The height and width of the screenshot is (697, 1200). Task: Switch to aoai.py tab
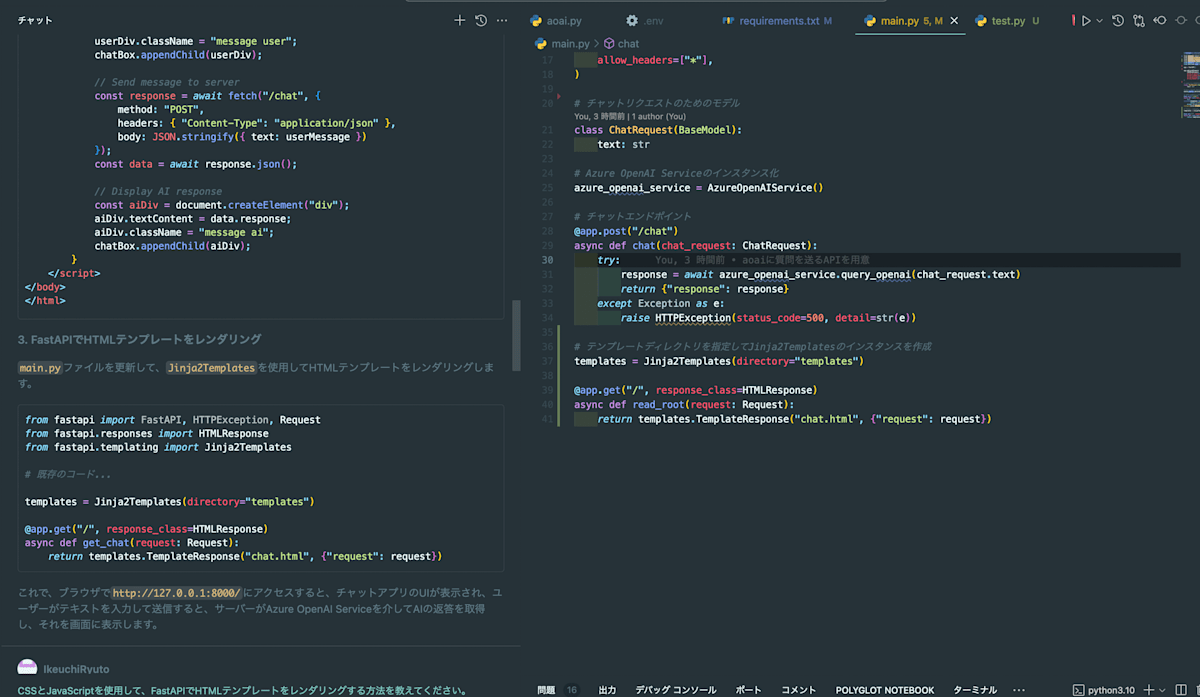pyautogui.click(x=556, y=20)
